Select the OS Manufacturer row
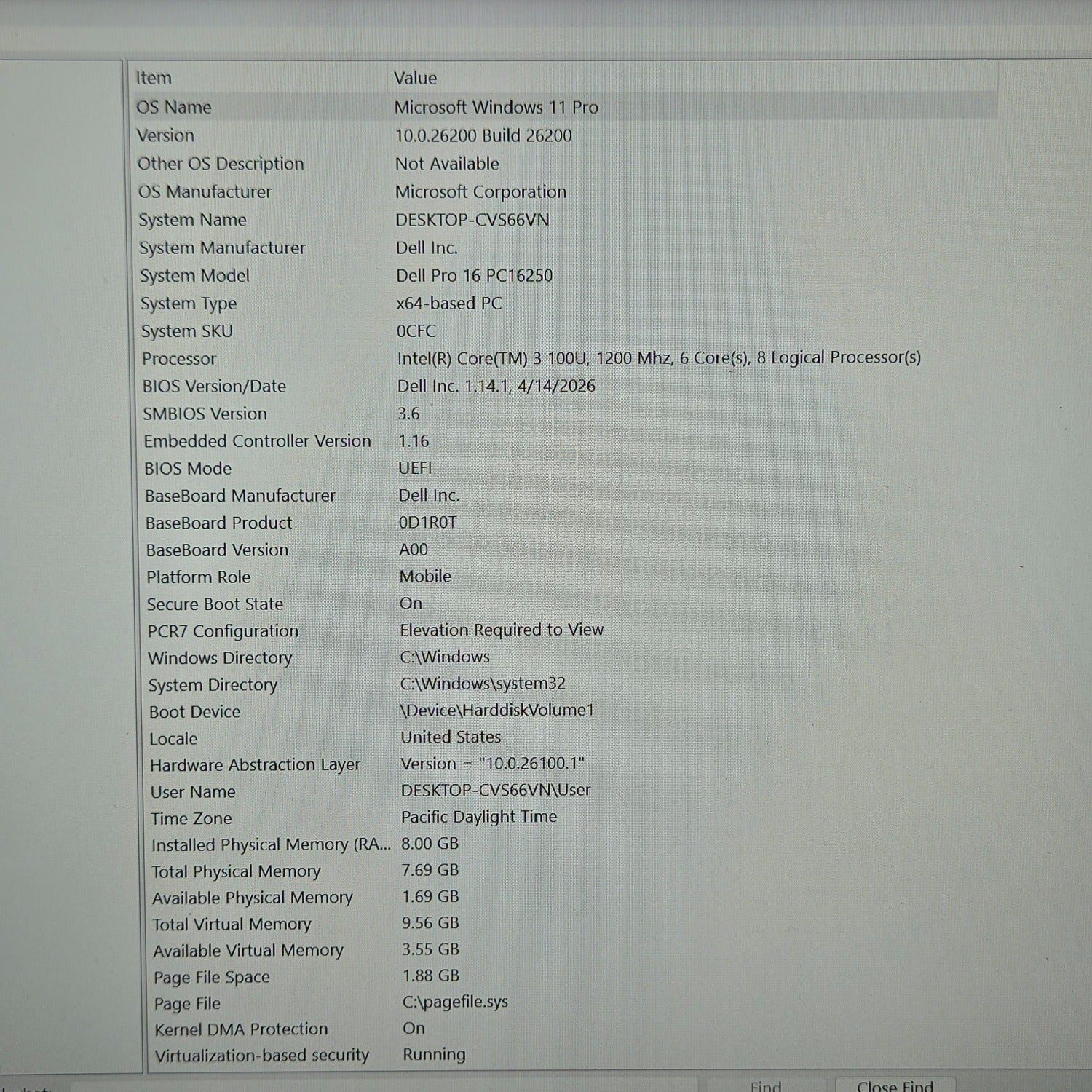This screenshot has width=1092, height=1092. pyautogui.click(x=205, y=192)
